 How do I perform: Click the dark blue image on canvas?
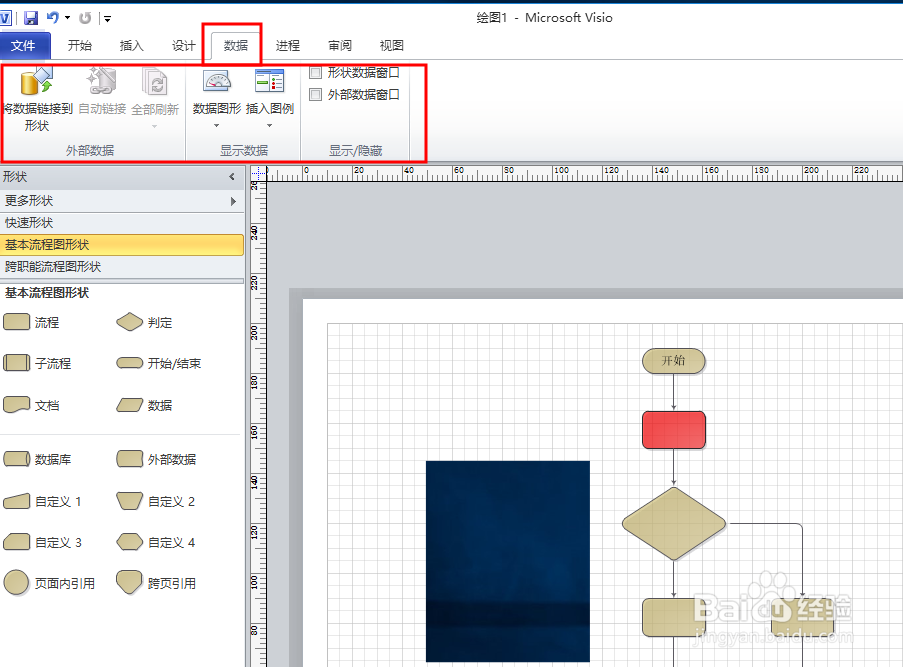(507, 560)
